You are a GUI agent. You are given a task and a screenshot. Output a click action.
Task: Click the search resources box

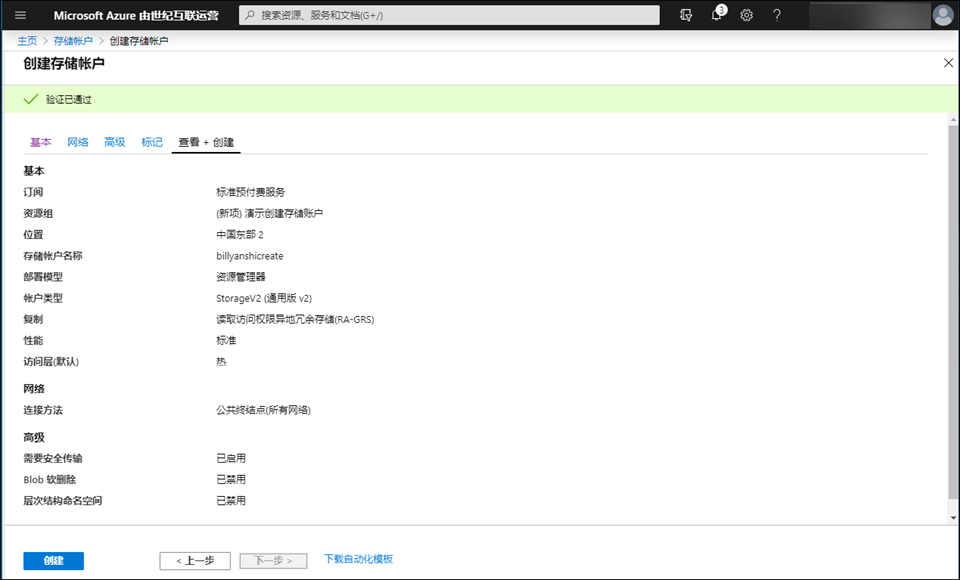(x=450, y=15)
